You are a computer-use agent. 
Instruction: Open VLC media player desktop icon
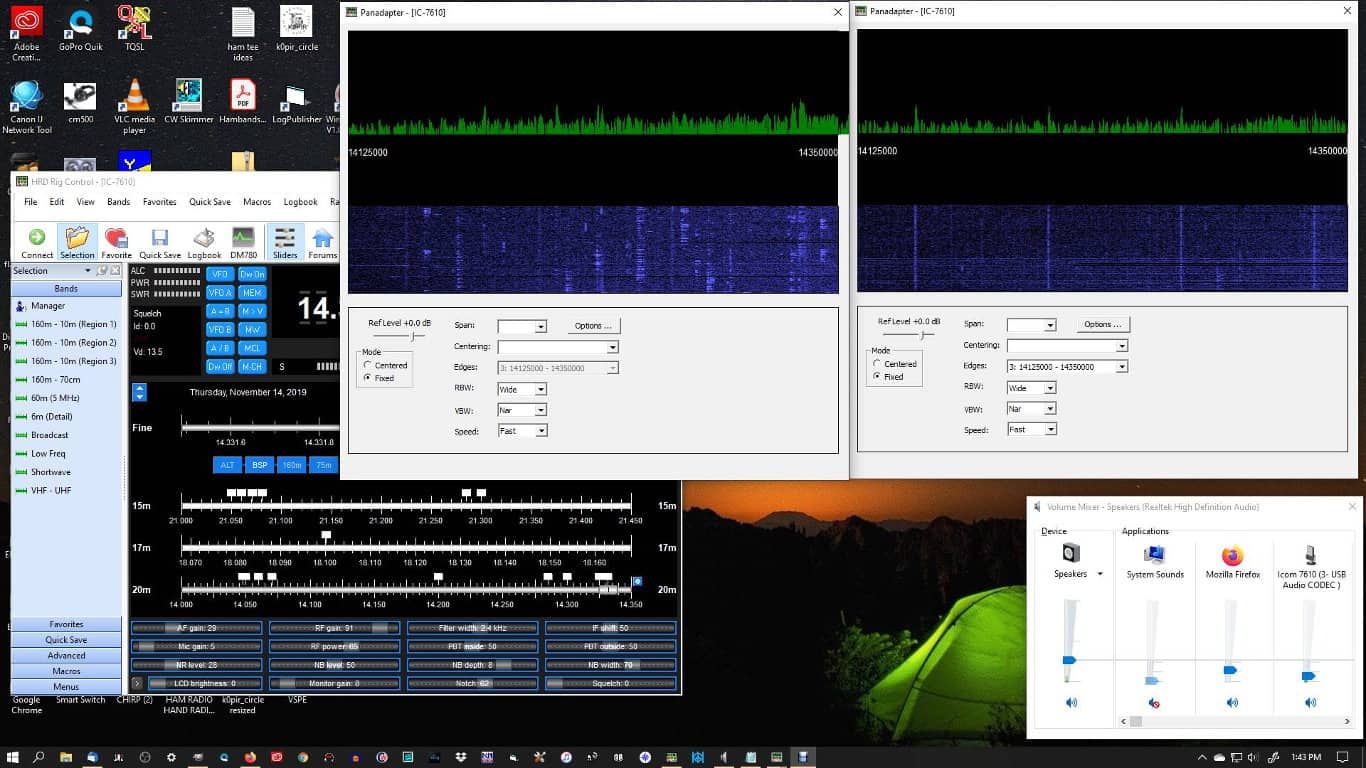pyautogui.click(x=134, y=108)
